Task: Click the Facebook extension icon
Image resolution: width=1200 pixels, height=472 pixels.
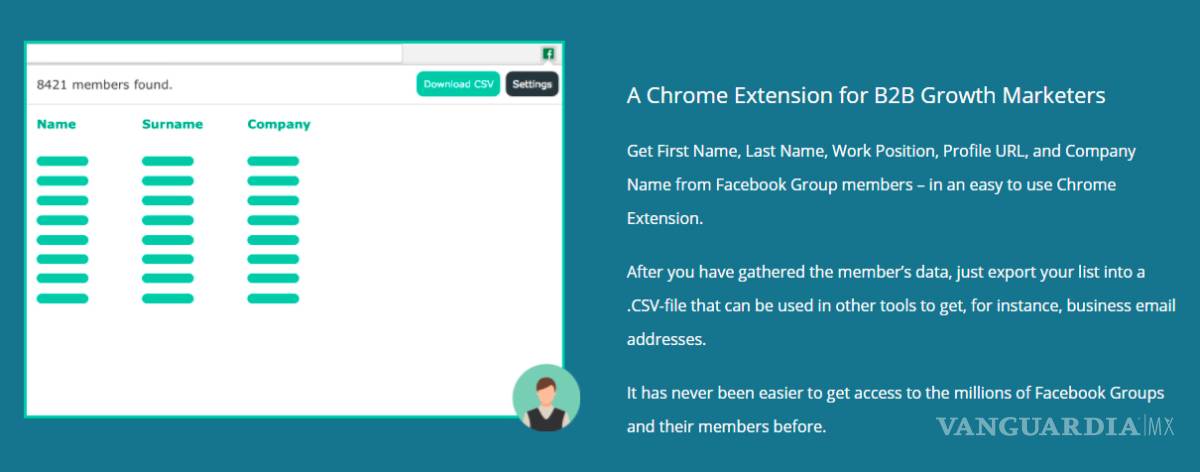Action: pos(548,54)
